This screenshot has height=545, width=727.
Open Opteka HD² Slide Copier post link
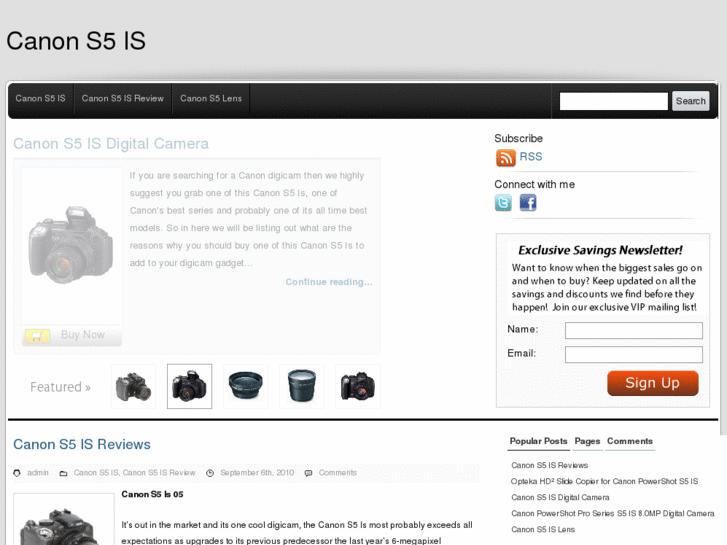604,481
